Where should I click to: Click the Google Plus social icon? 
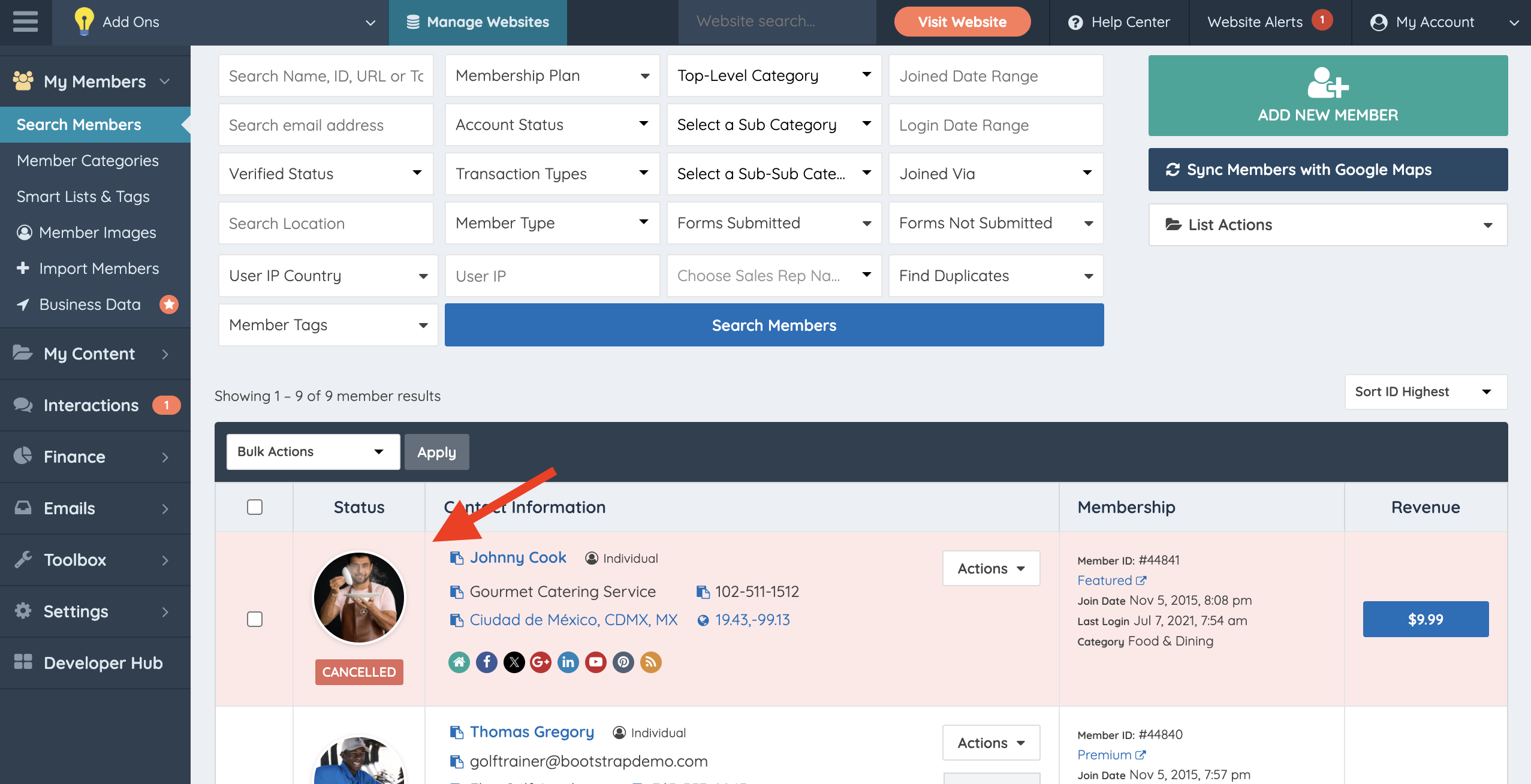pos(540,662)
